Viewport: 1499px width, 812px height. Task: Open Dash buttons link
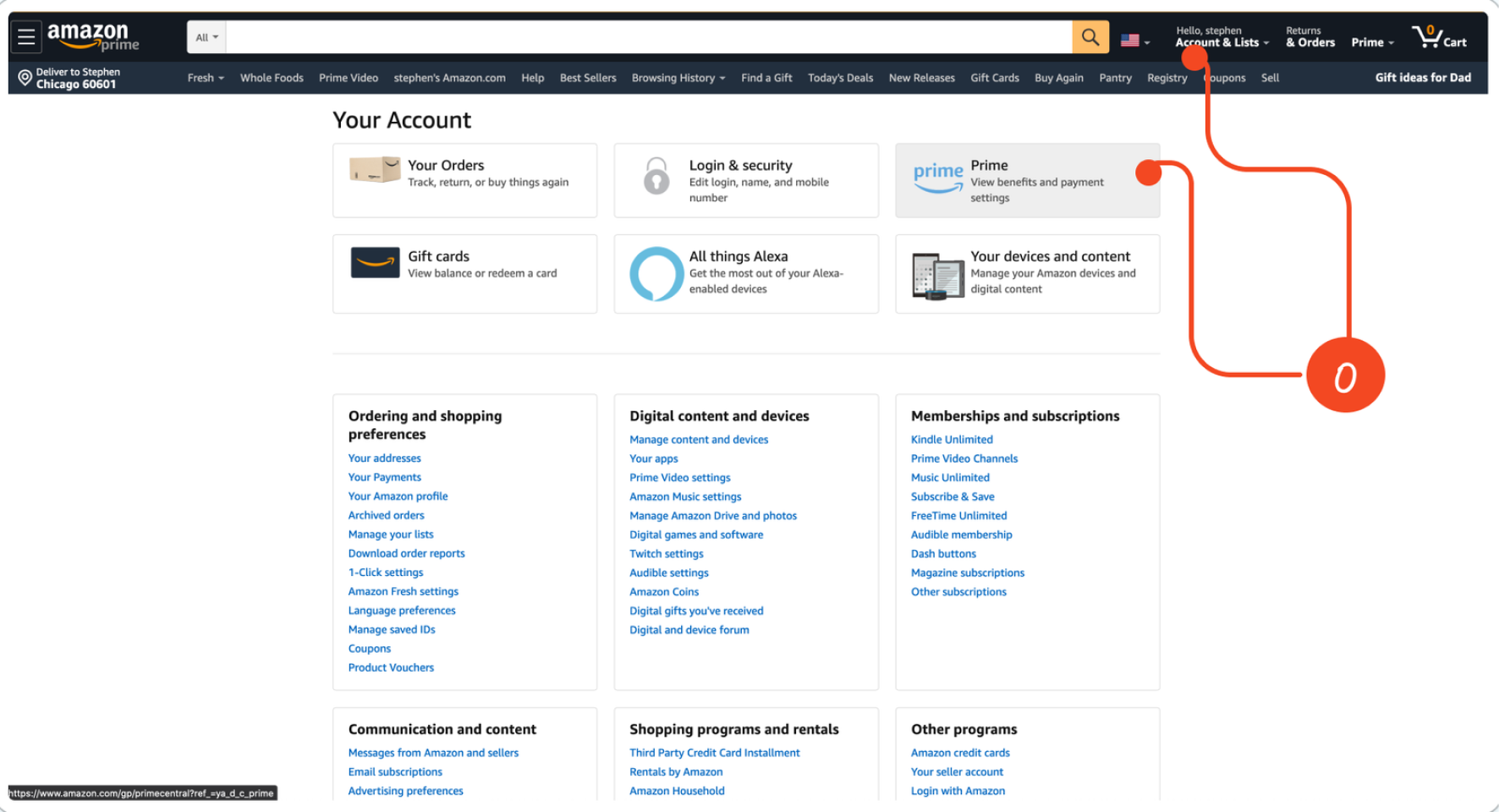pos(943,554)
